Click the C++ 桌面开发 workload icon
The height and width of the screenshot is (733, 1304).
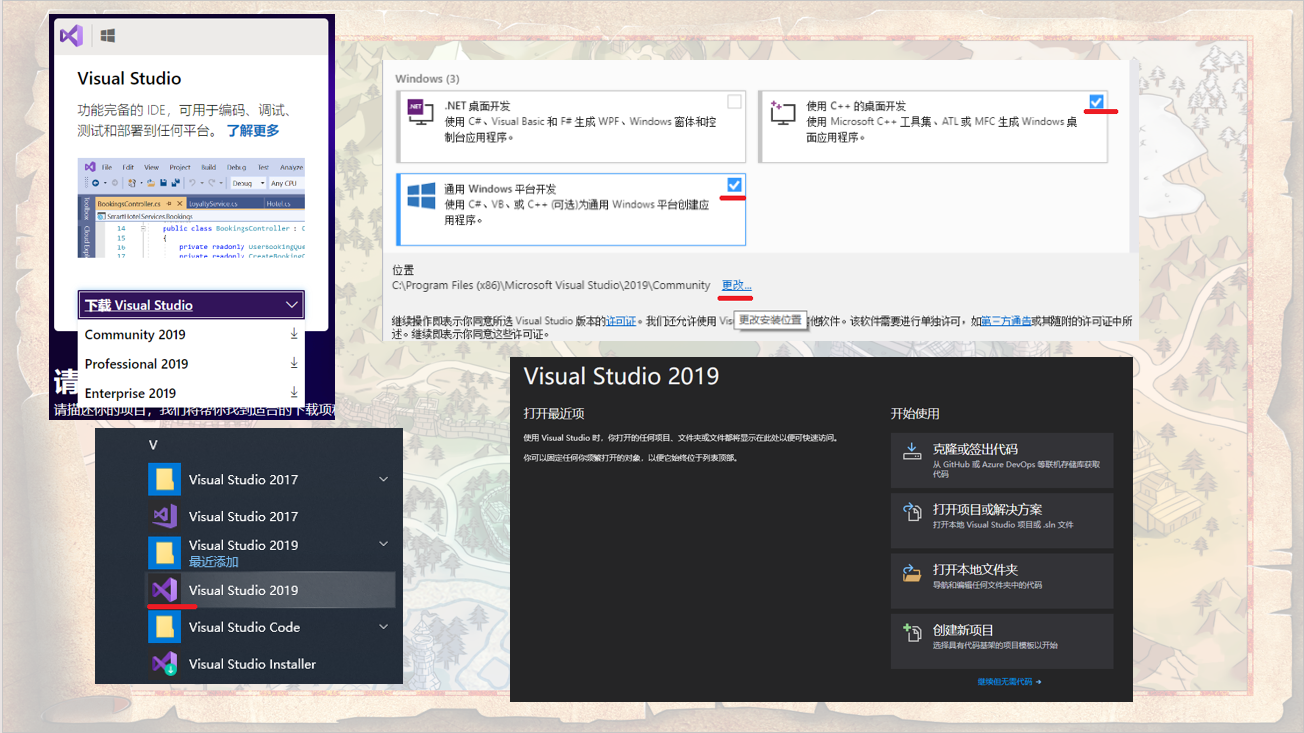pos(783,113)
